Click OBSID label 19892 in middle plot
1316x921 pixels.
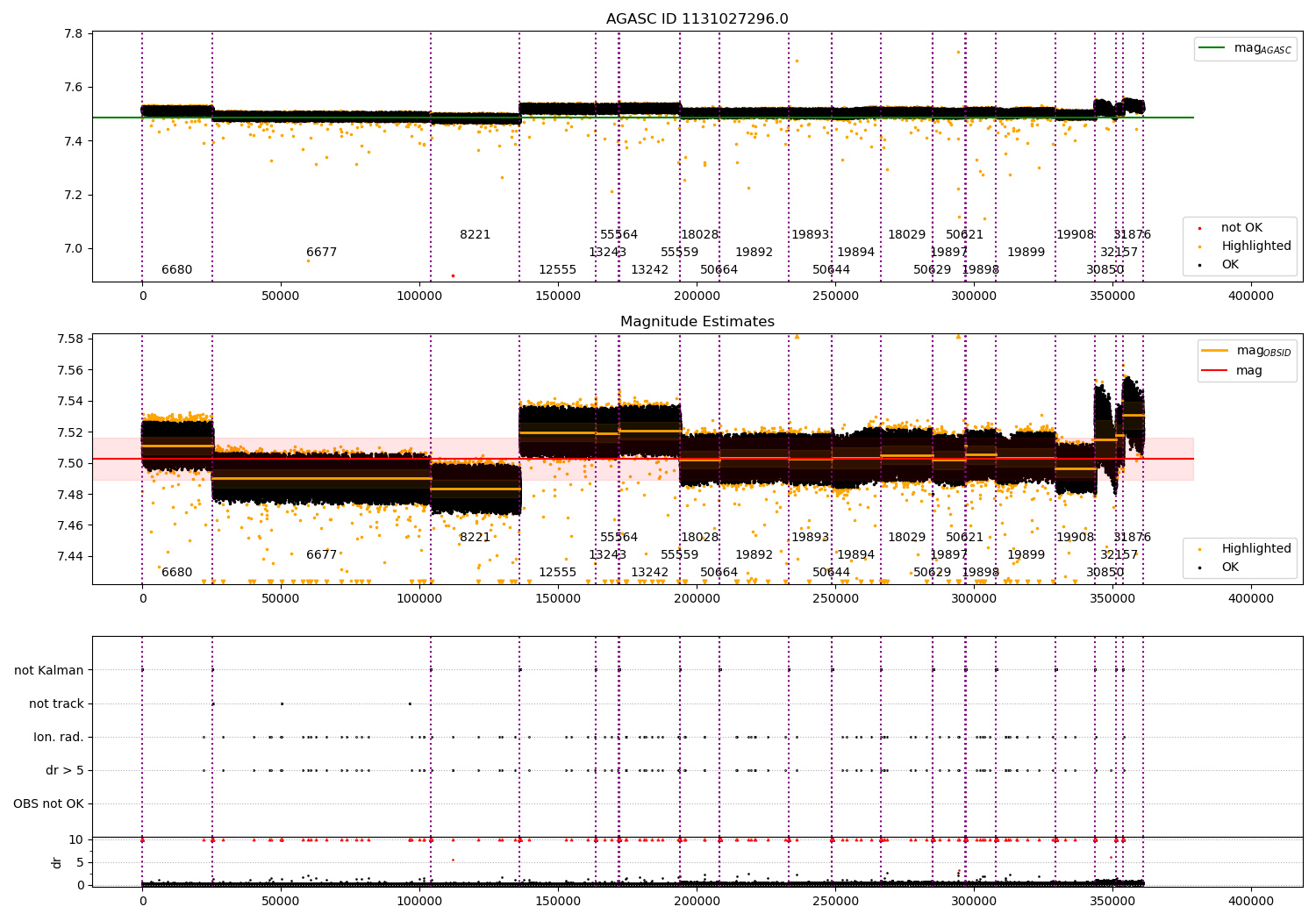pos(754,555)
